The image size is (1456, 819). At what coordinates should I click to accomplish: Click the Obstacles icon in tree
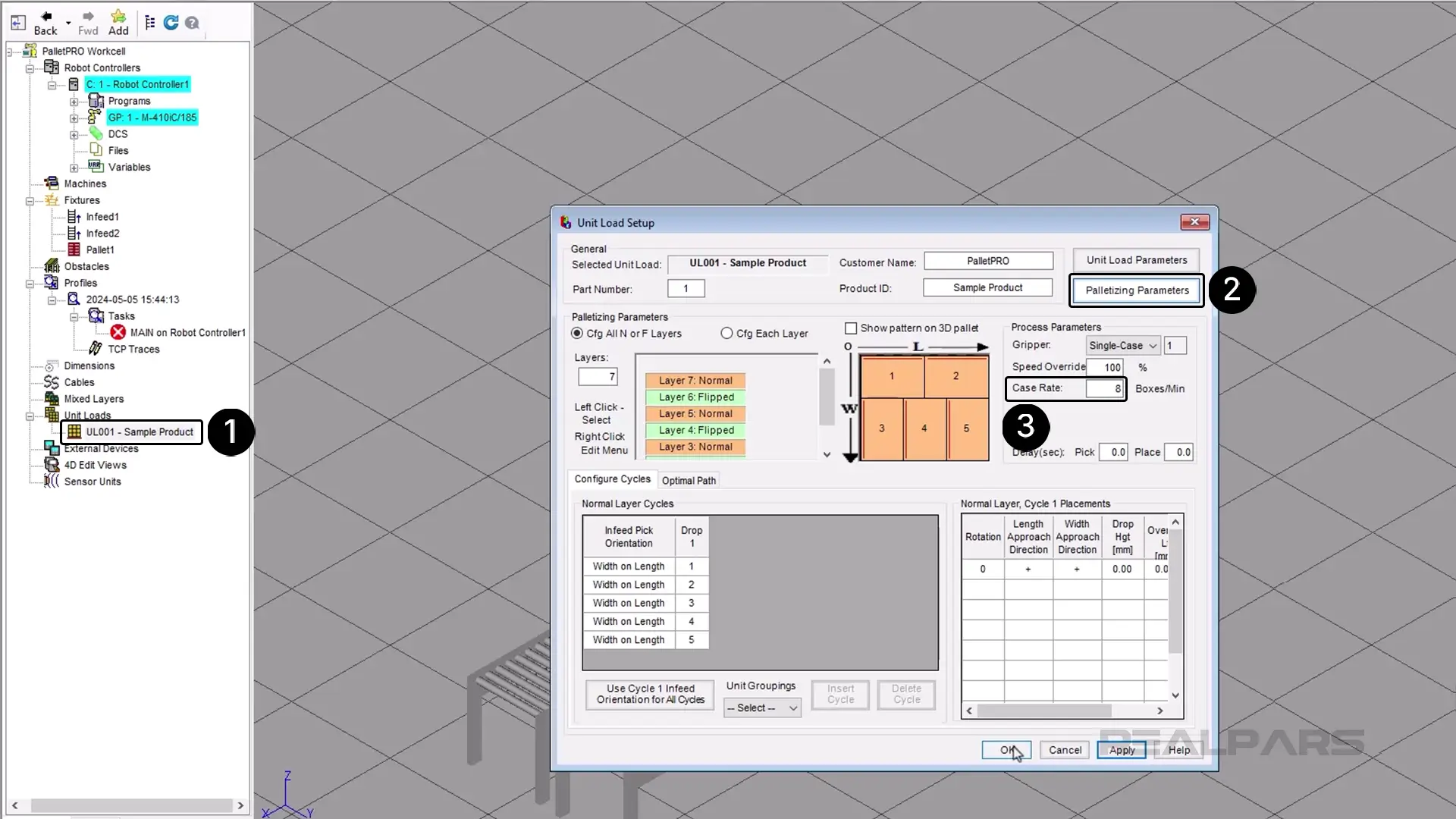point(52,266)
